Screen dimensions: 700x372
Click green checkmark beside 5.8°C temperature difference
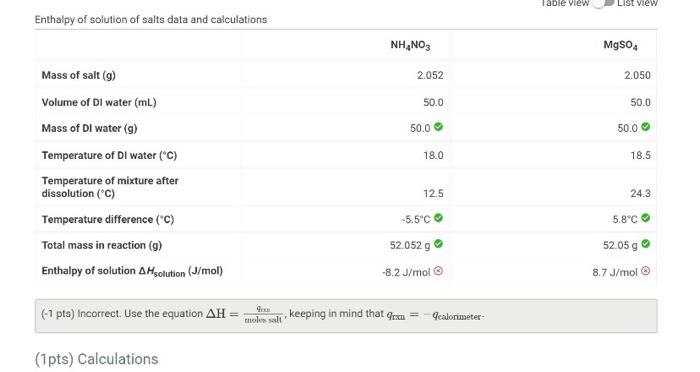click(646, 218)
